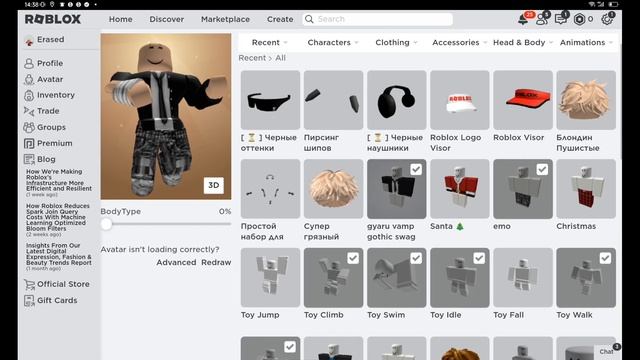
Task: Click the Redraw link
Action: coord(216,262)
